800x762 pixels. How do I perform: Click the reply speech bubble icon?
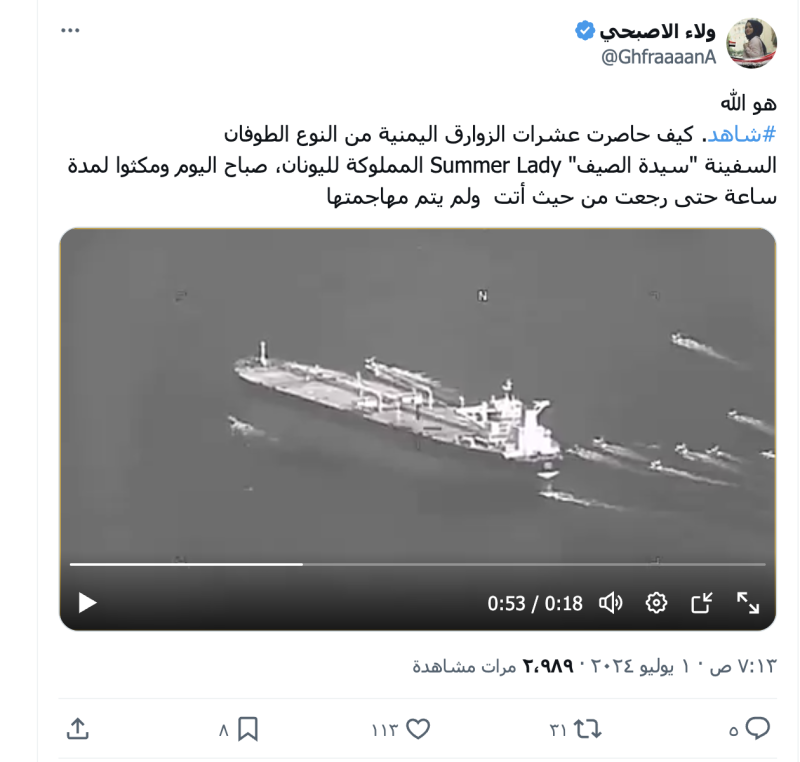pyautogui.click(x=758, y=728)
